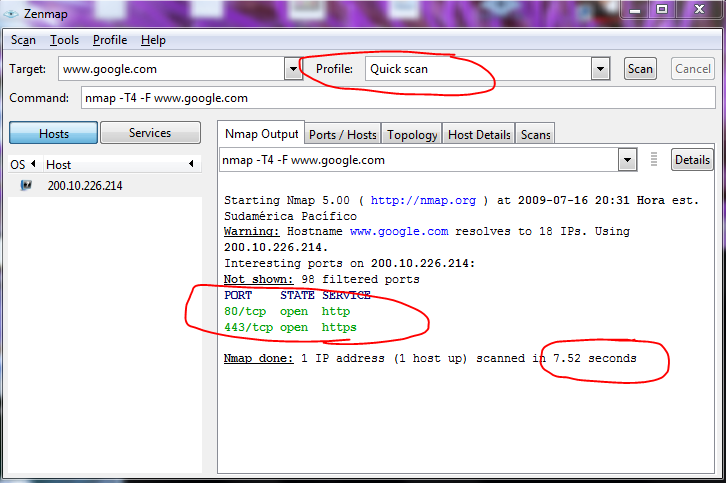The image size is (726, 483).
Task: Click the Host column sort arrow
Action: (191, 164)
